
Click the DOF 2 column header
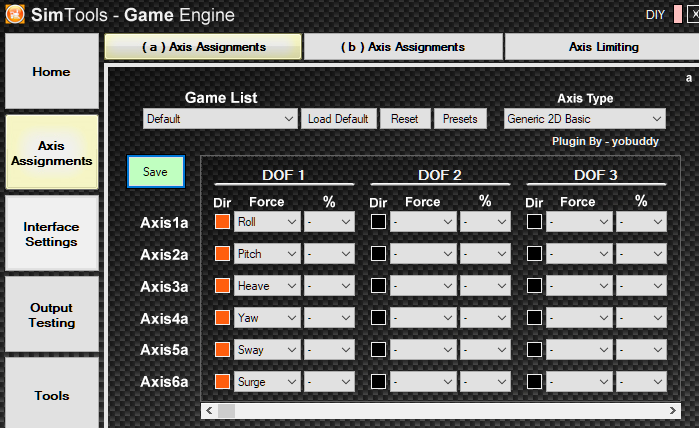[440, 175]
